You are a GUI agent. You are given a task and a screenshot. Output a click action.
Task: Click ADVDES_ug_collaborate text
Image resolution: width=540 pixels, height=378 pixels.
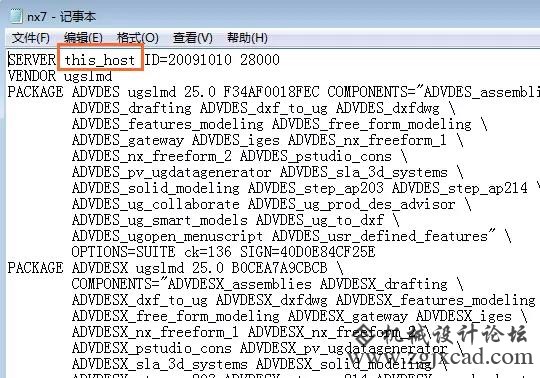(156, 204)
